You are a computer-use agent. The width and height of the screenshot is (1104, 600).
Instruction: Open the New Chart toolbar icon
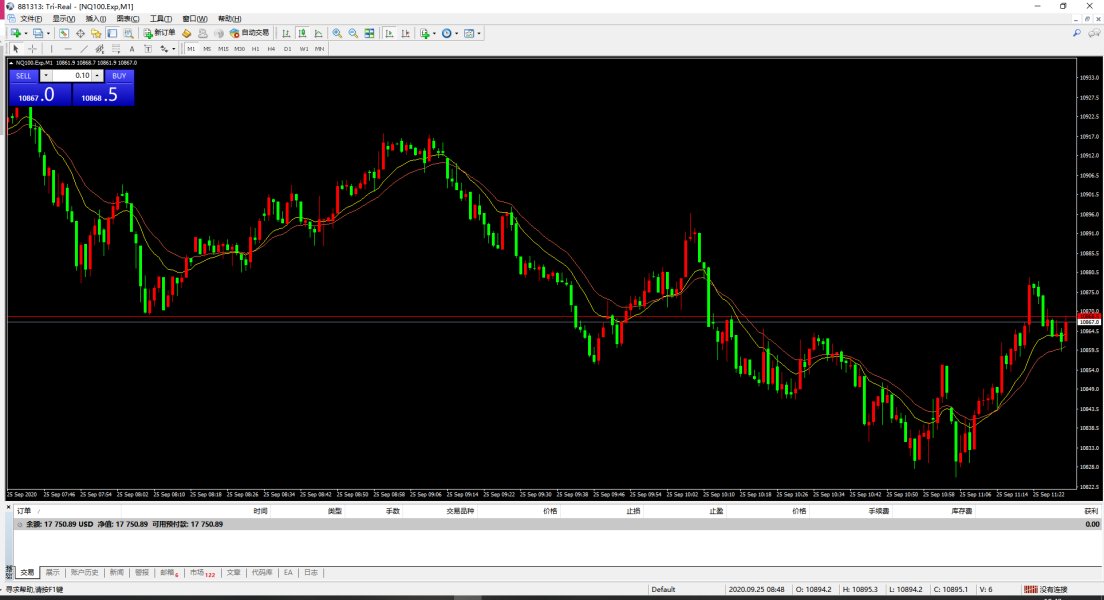click(15, 33)
